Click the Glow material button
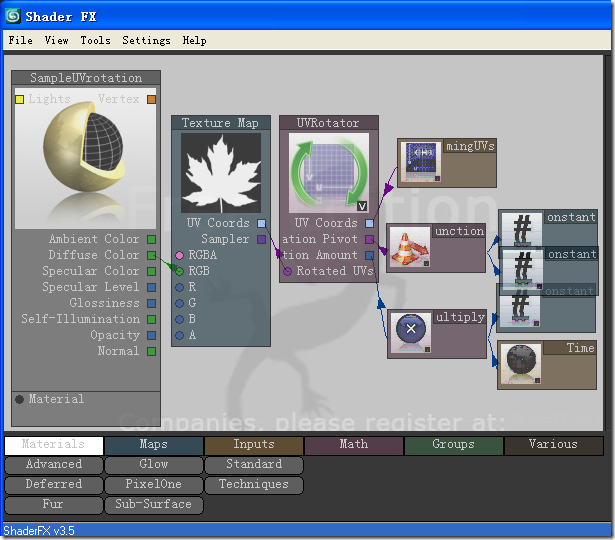 154,465
